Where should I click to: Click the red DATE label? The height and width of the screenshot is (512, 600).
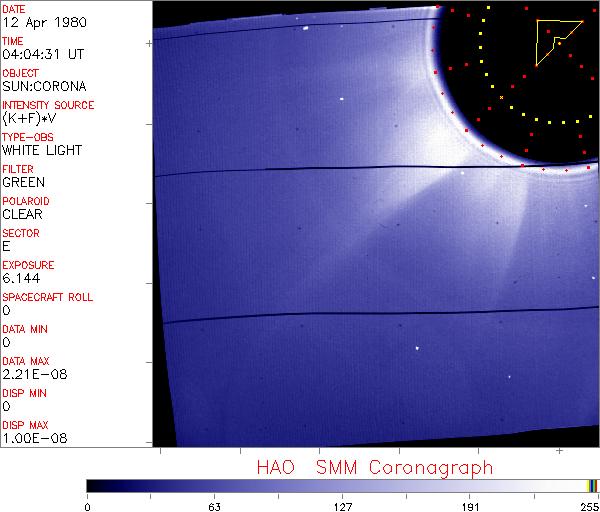click(13, 9)
